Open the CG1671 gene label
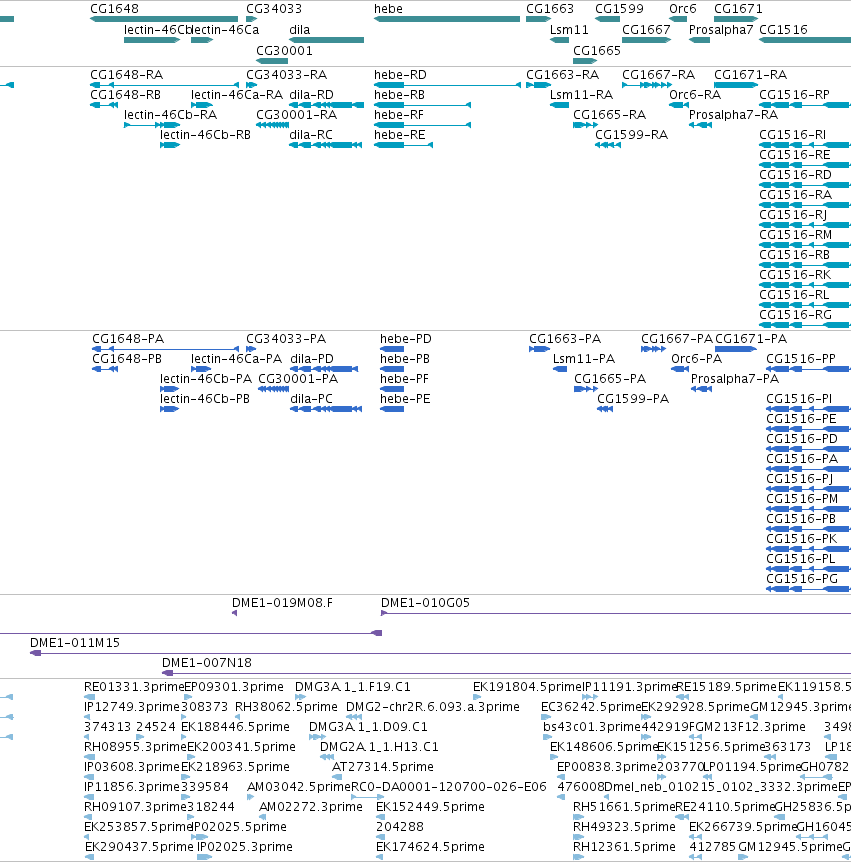This screenshot has height=862, width=851. pos(738,9)
